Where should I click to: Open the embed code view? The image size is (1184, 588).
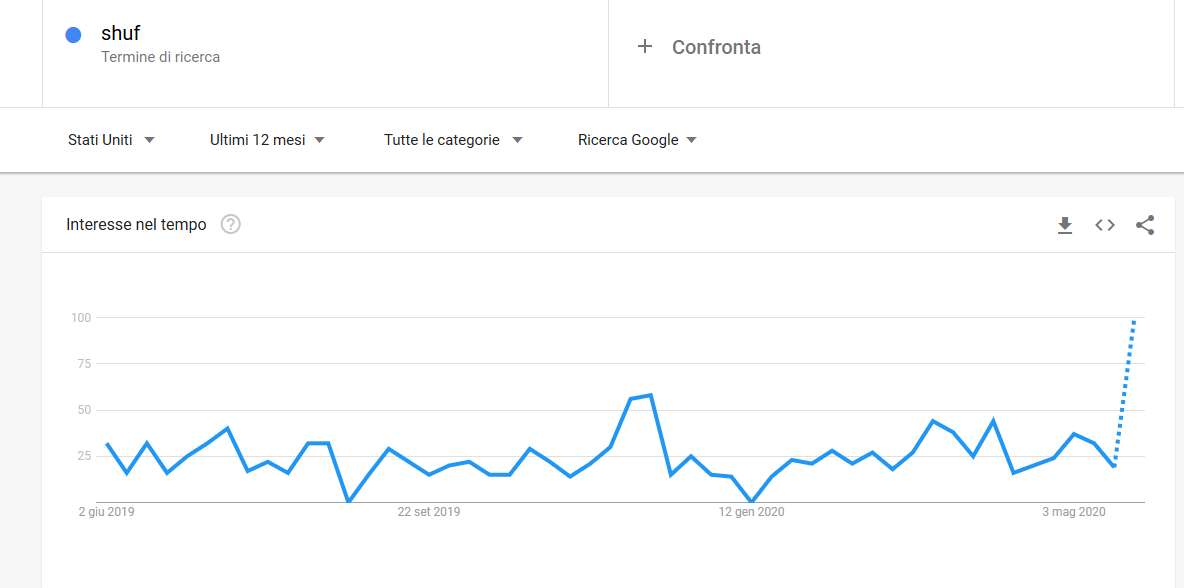(x=1105, y=225)
